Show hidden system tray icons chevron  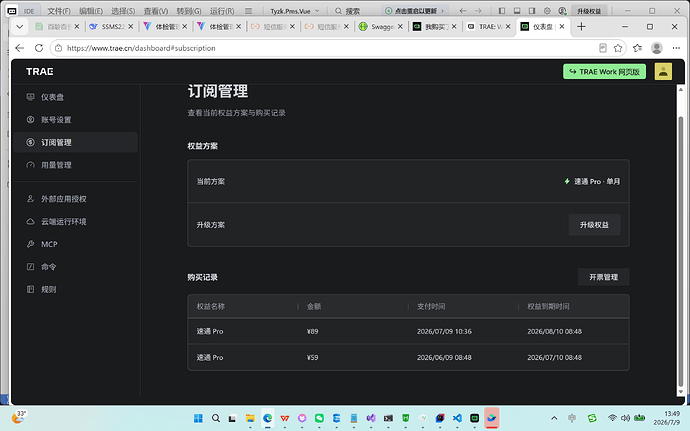pos(554,418)
